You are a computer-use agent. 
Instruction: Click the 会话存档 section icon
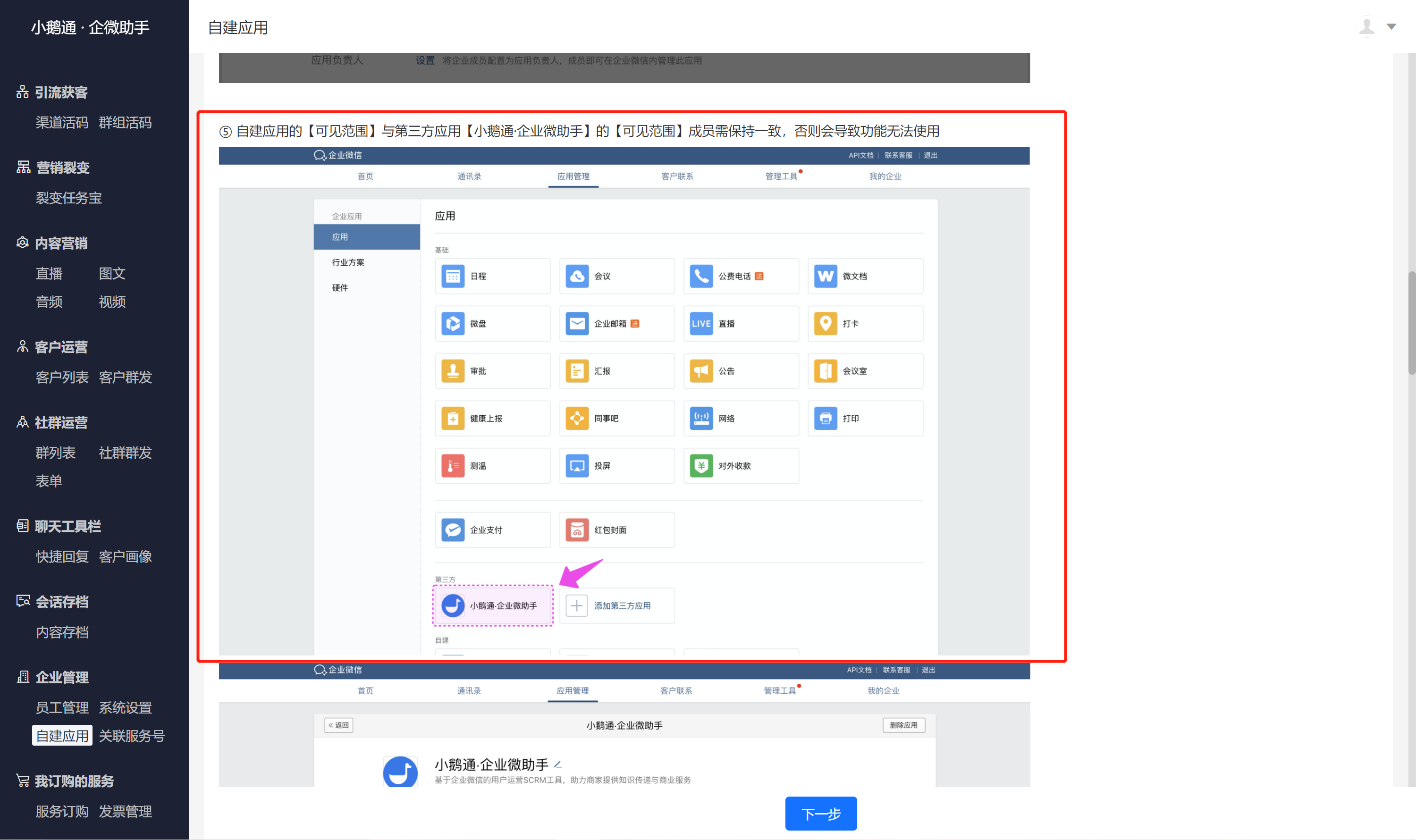pyautogui.click(x=23, y=602)
